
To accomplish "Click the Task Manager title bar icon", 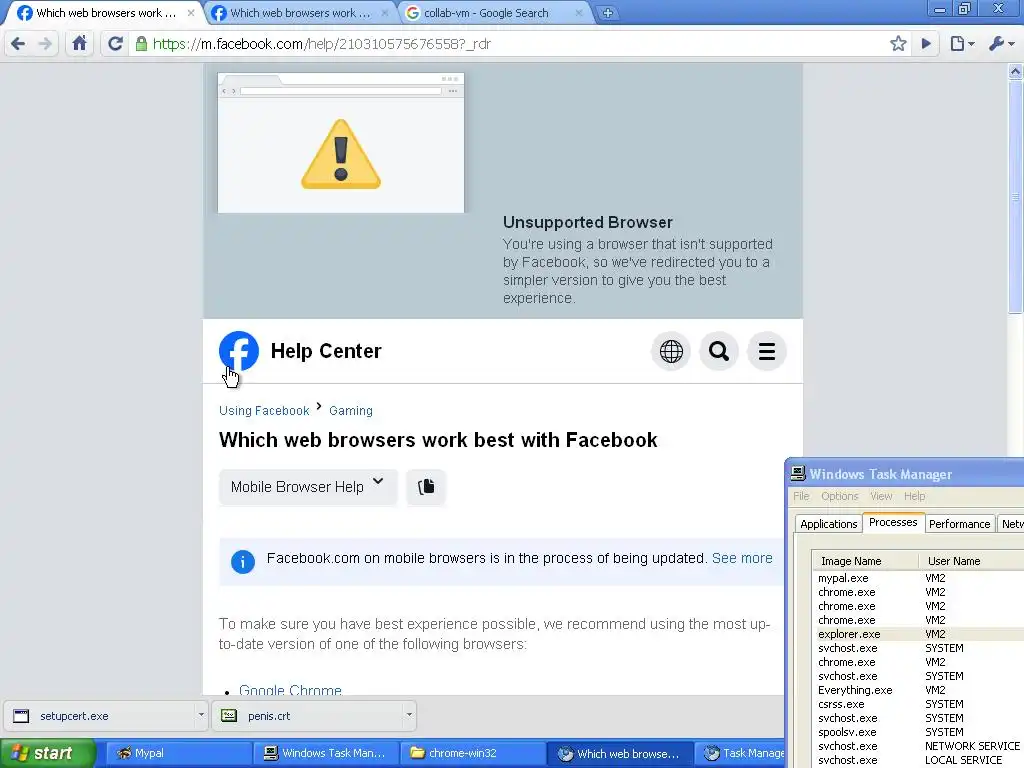I will [797, 473].
